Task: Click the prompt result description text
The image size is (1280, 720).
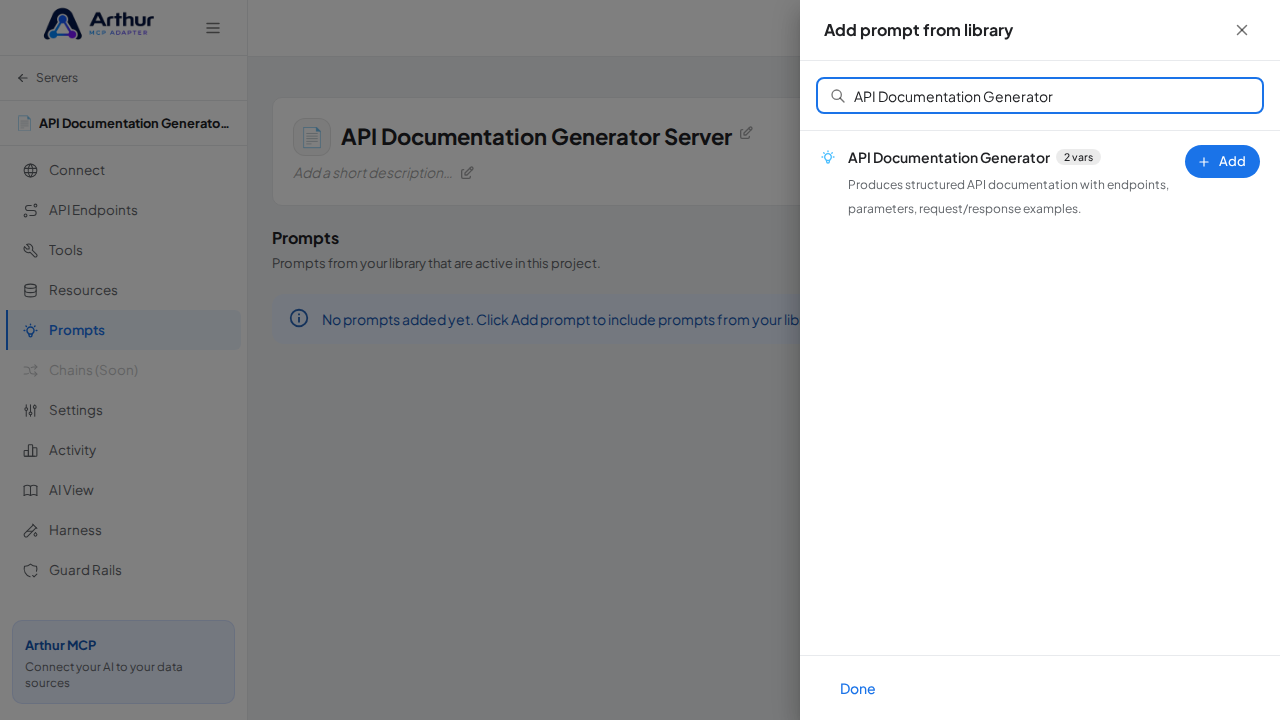Action: point(1008,197)
